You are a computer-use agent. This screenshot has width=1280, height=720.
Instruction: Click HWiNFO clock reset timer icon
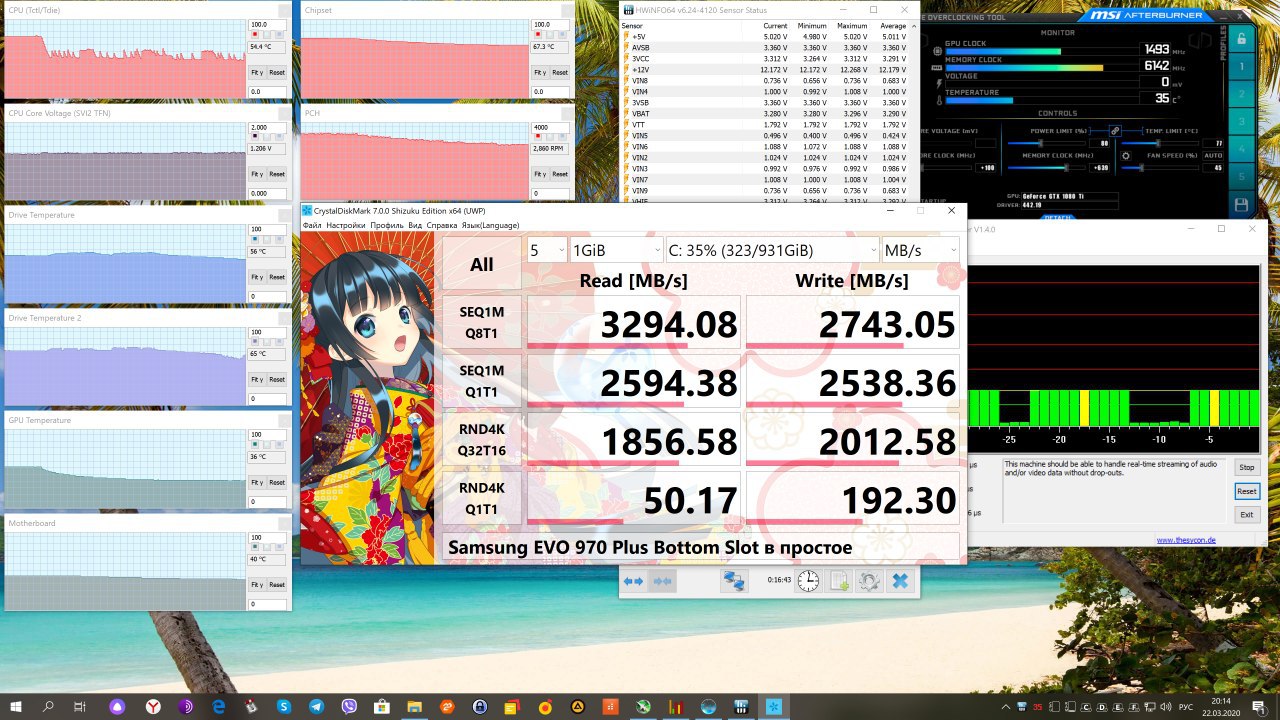tap(808, 581)
